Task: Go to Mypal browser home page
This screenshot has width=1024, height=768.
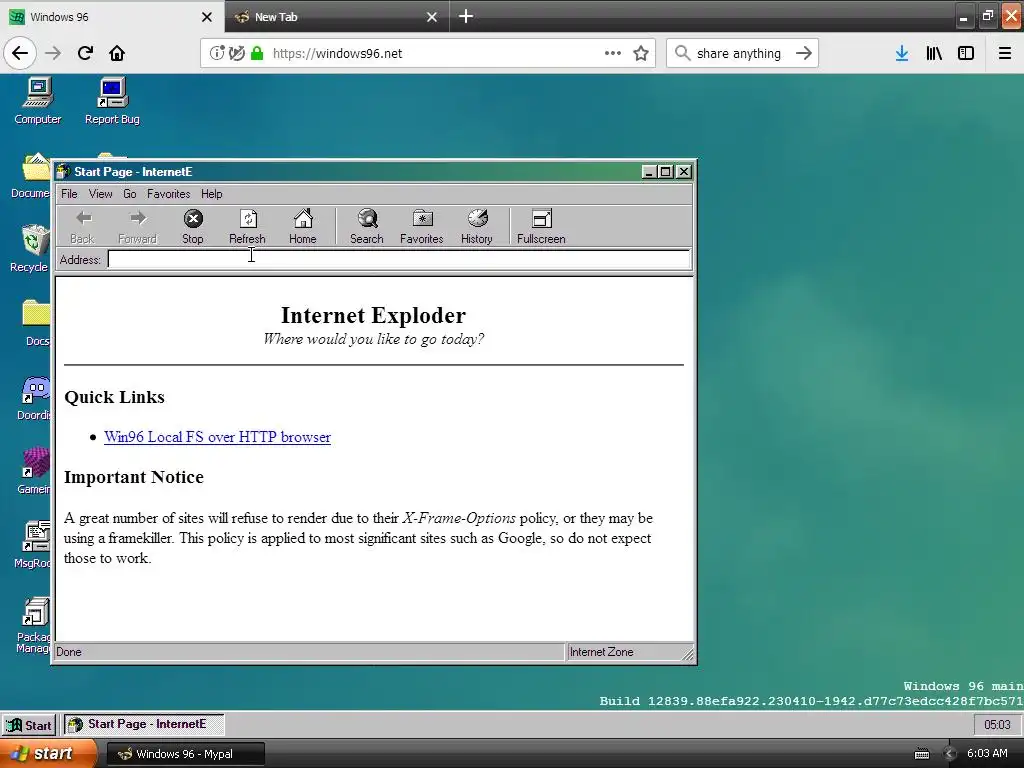Action: pyautogui.click(x=117, y=53)
